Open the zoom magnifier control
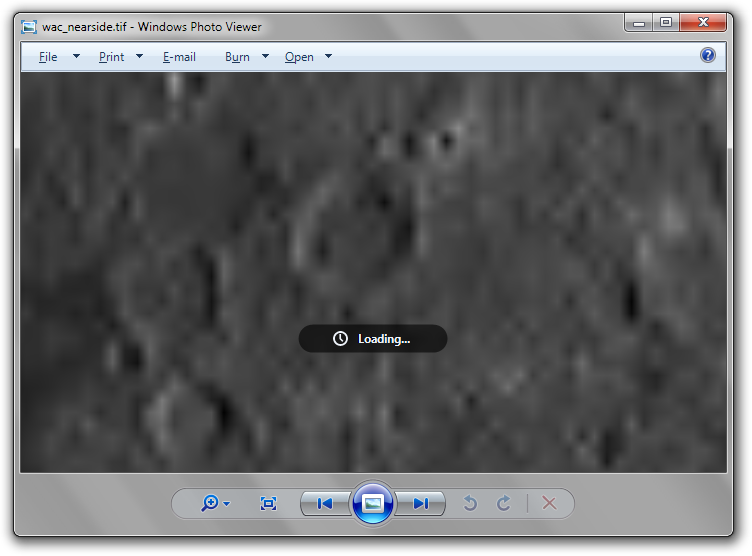The width and height of the screenshot is (752, 556). (x=210, y=503)
